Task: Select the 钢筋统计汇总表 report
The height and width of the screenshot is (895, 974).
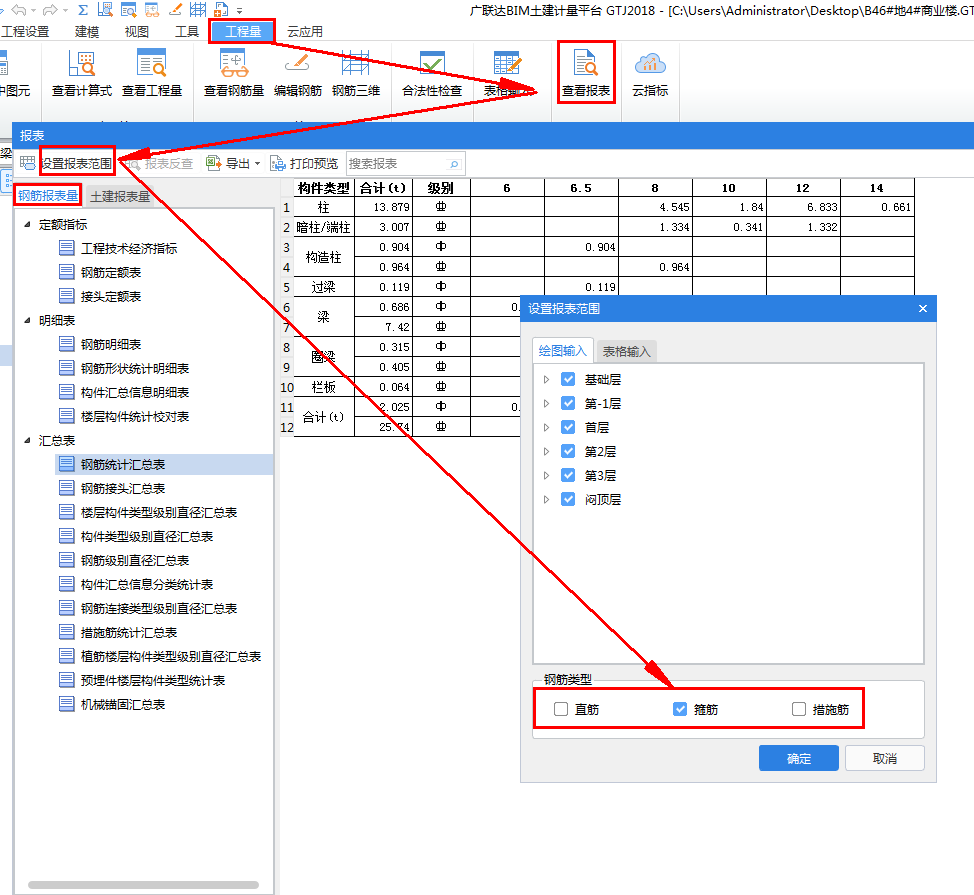Action: (164, 465)
